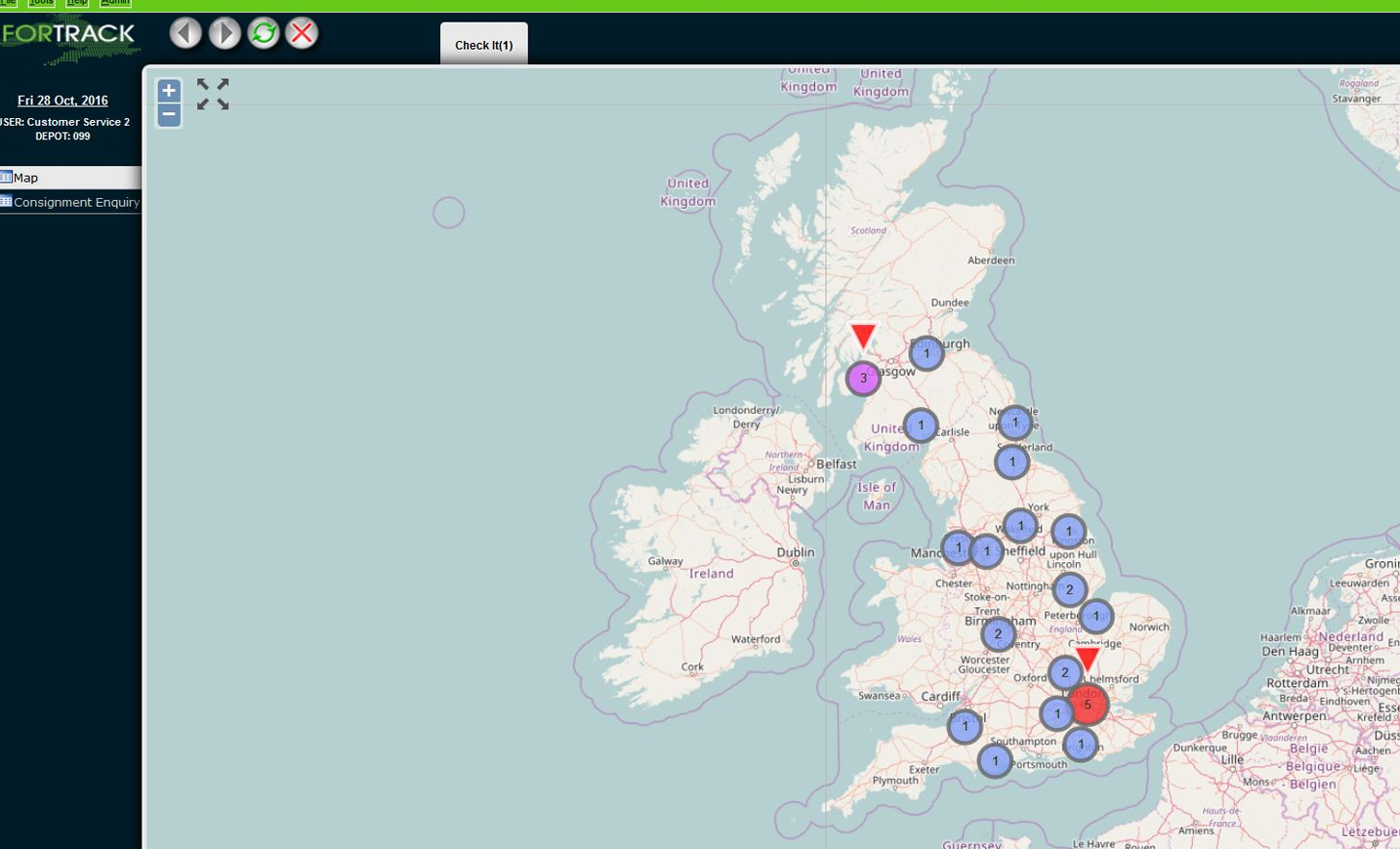This screenshot has width=1400, height=849.
Task: Zoom out with the minus map control
Action: tap(168, 114)
